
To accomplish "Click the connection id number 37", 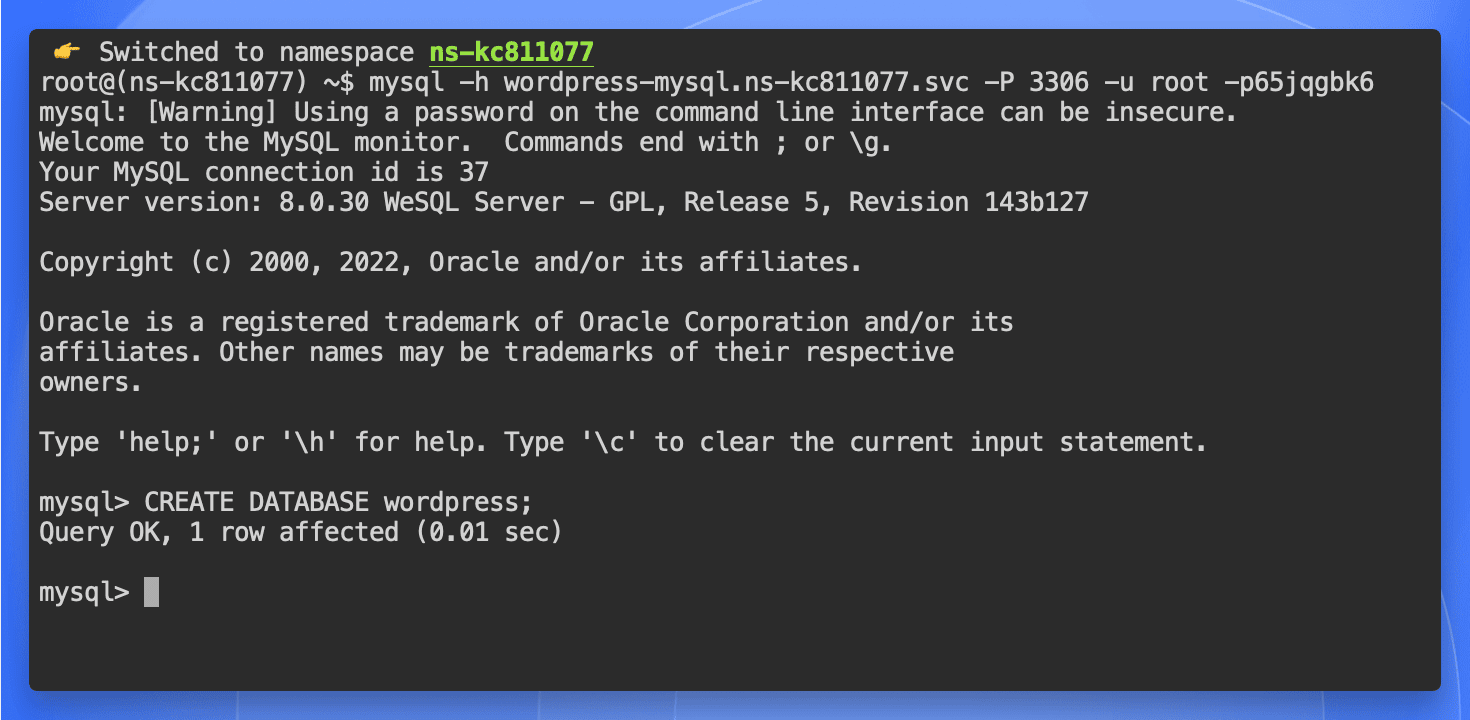I will coord(473,172).
